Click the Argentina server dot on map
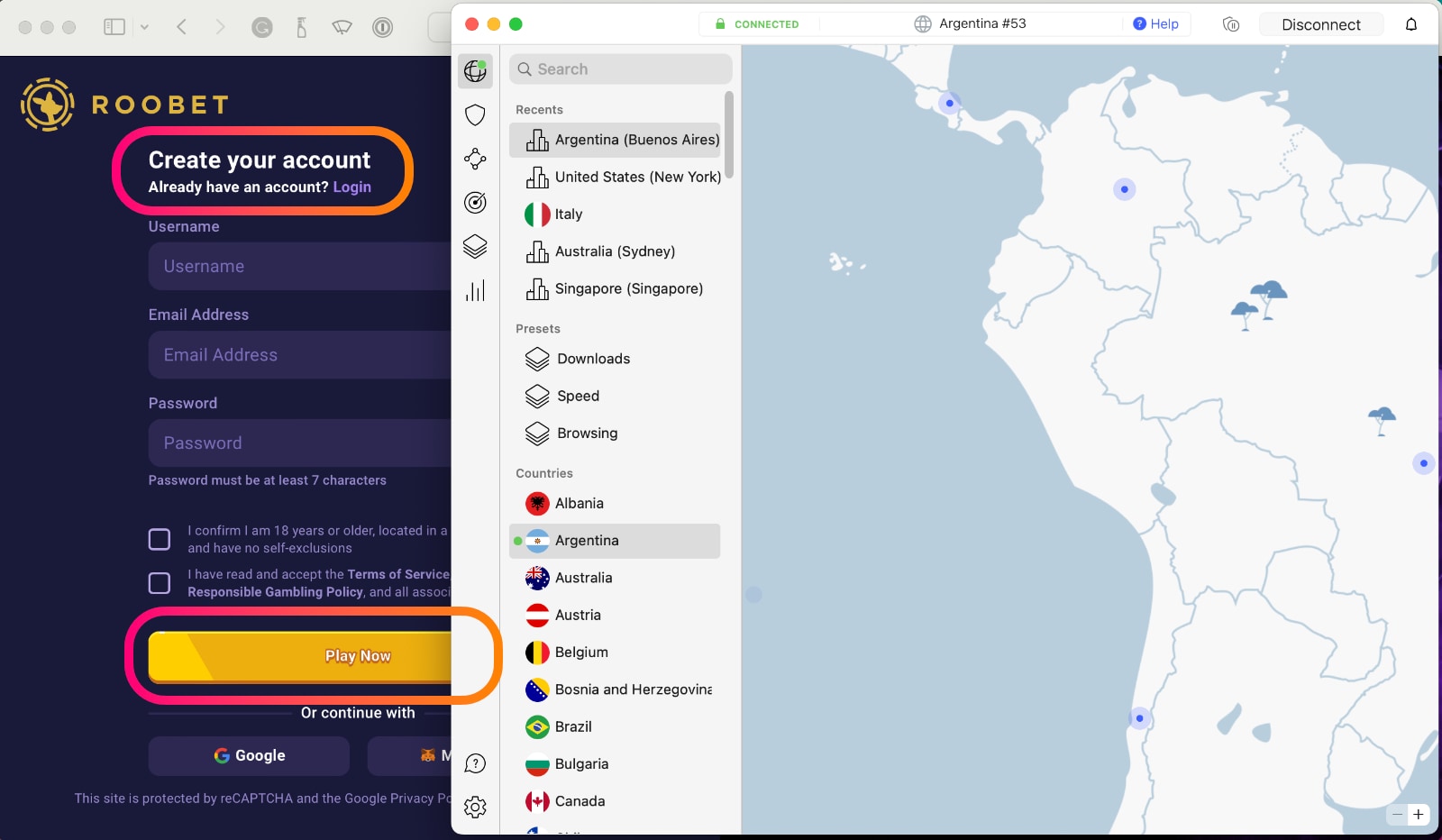 click(x=1139, y=718)
